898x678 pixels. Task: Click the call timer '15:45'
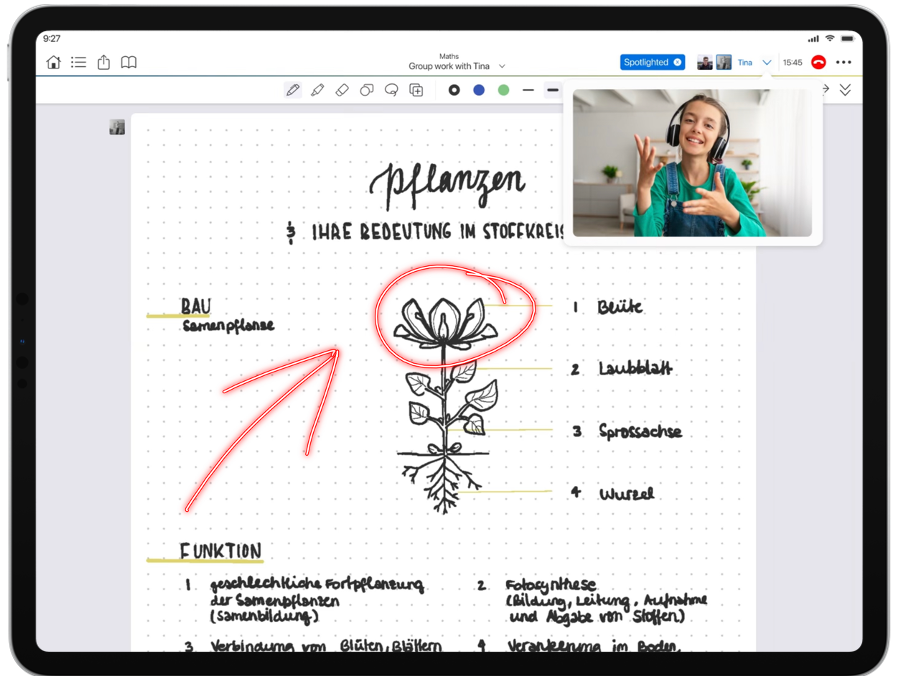click(x=793, y=62)
